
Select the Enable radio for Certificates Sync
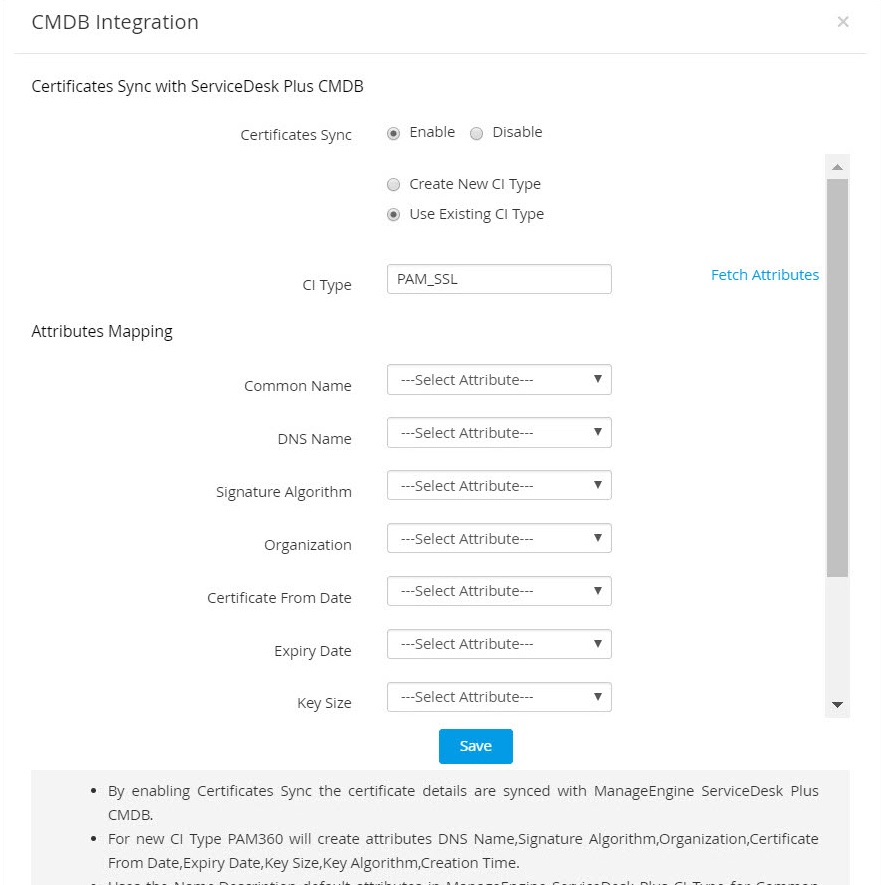click(x=394, y=133)
